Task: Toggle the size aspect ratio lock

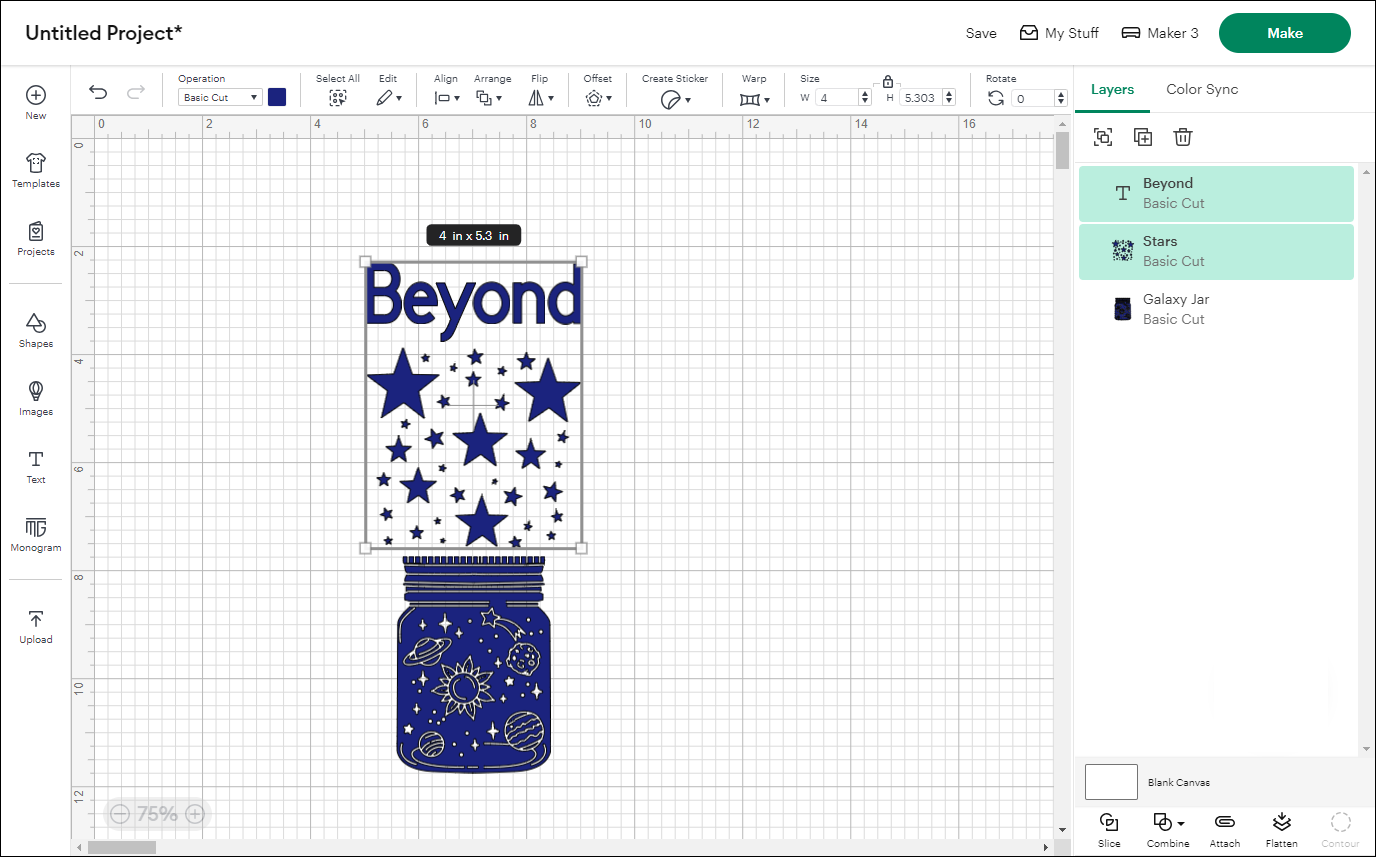Action: click(x=888, y=81)
